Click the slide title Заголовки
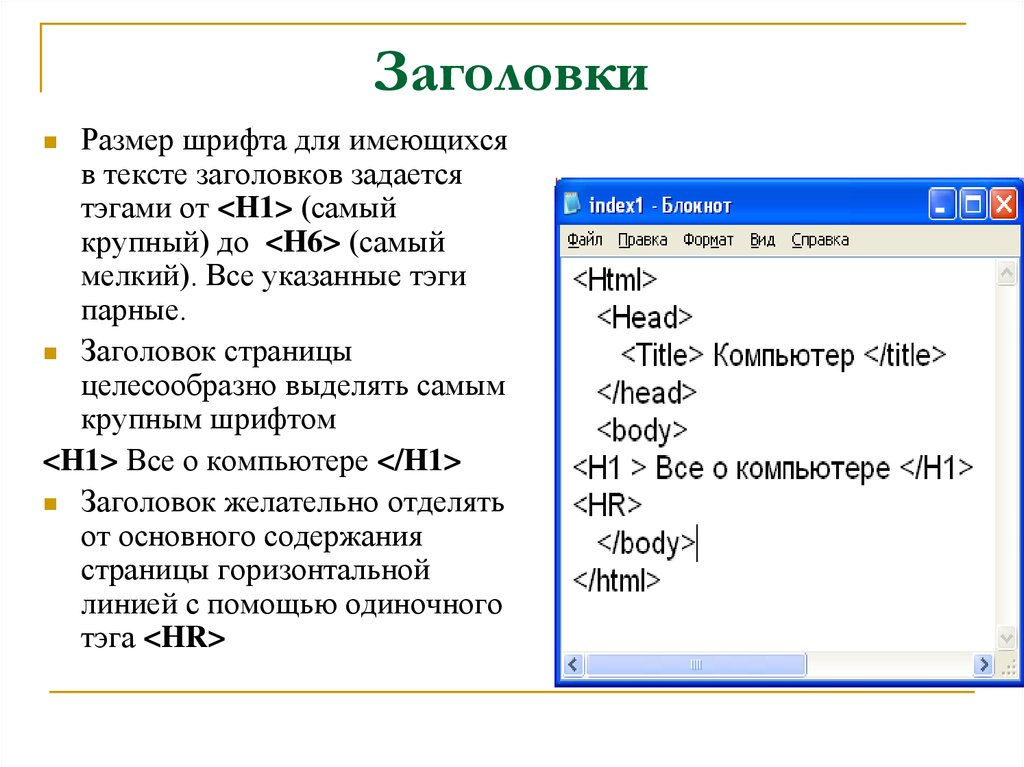This screenshot has height=767, width=1024. point(511,72)
